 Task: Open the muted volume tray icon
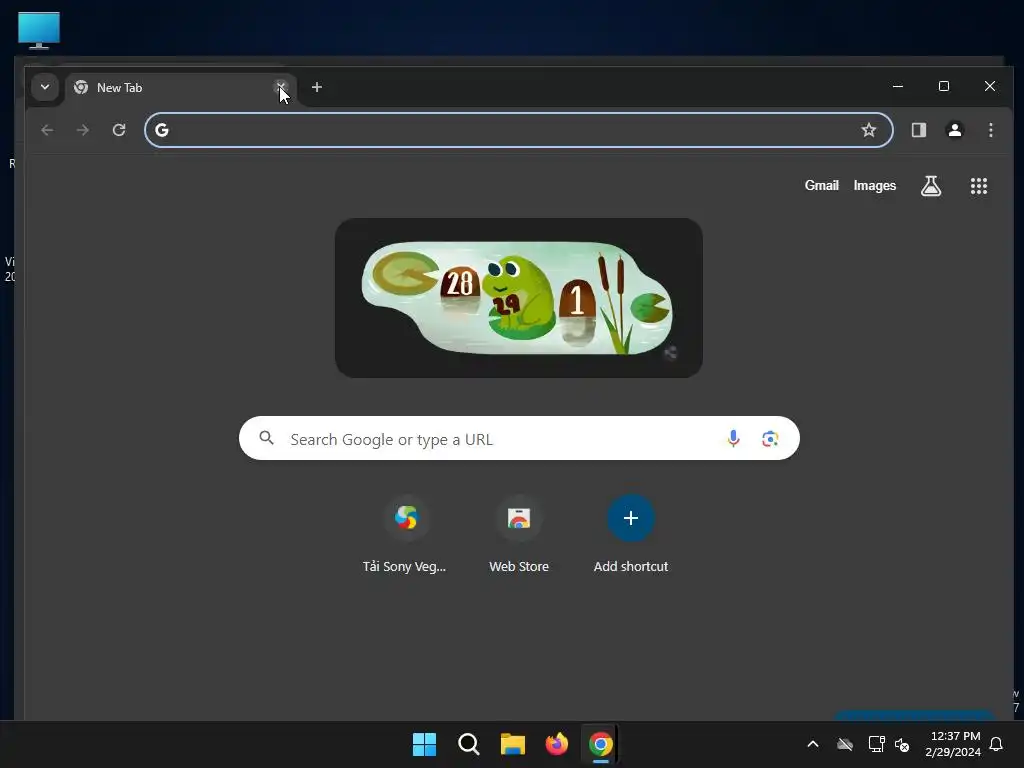coord(902,744)
